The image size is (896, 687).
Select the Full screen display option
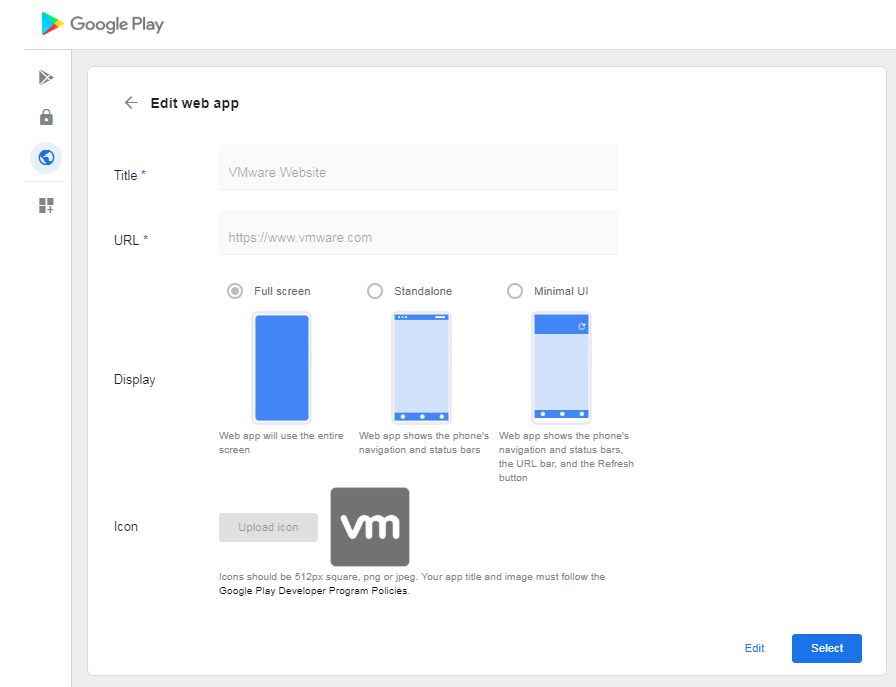[234, 290]
